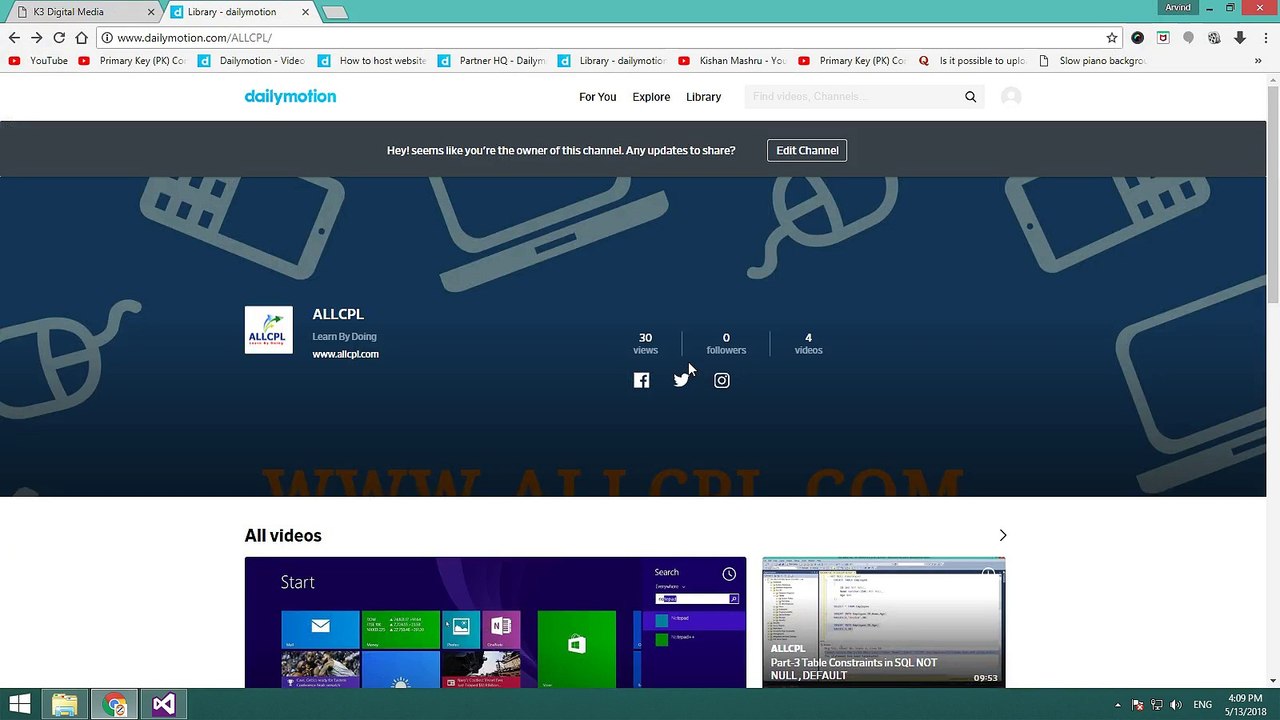Click the Find videos search field
The image size is (1280, 720).
853,97
